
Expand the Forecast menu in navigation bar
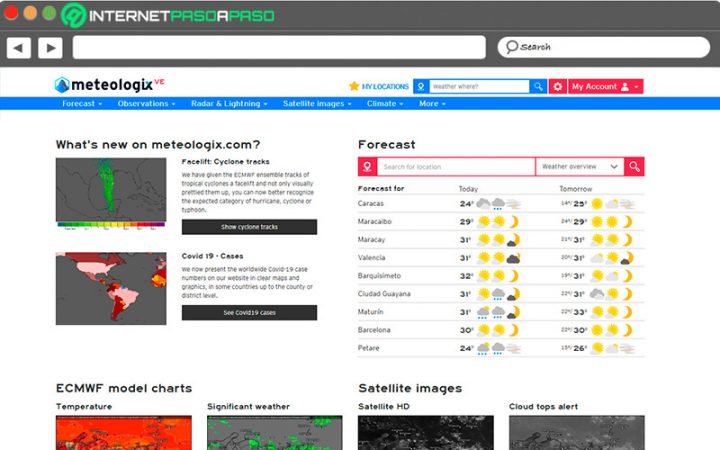pos(82,104)
